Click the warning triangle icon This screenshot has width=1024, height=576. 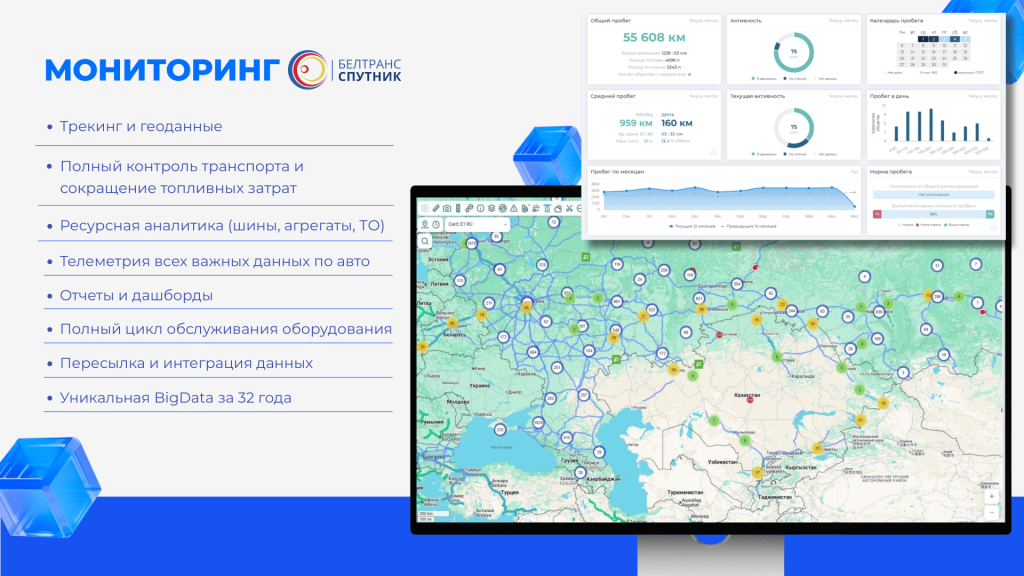tap(513, 208)
